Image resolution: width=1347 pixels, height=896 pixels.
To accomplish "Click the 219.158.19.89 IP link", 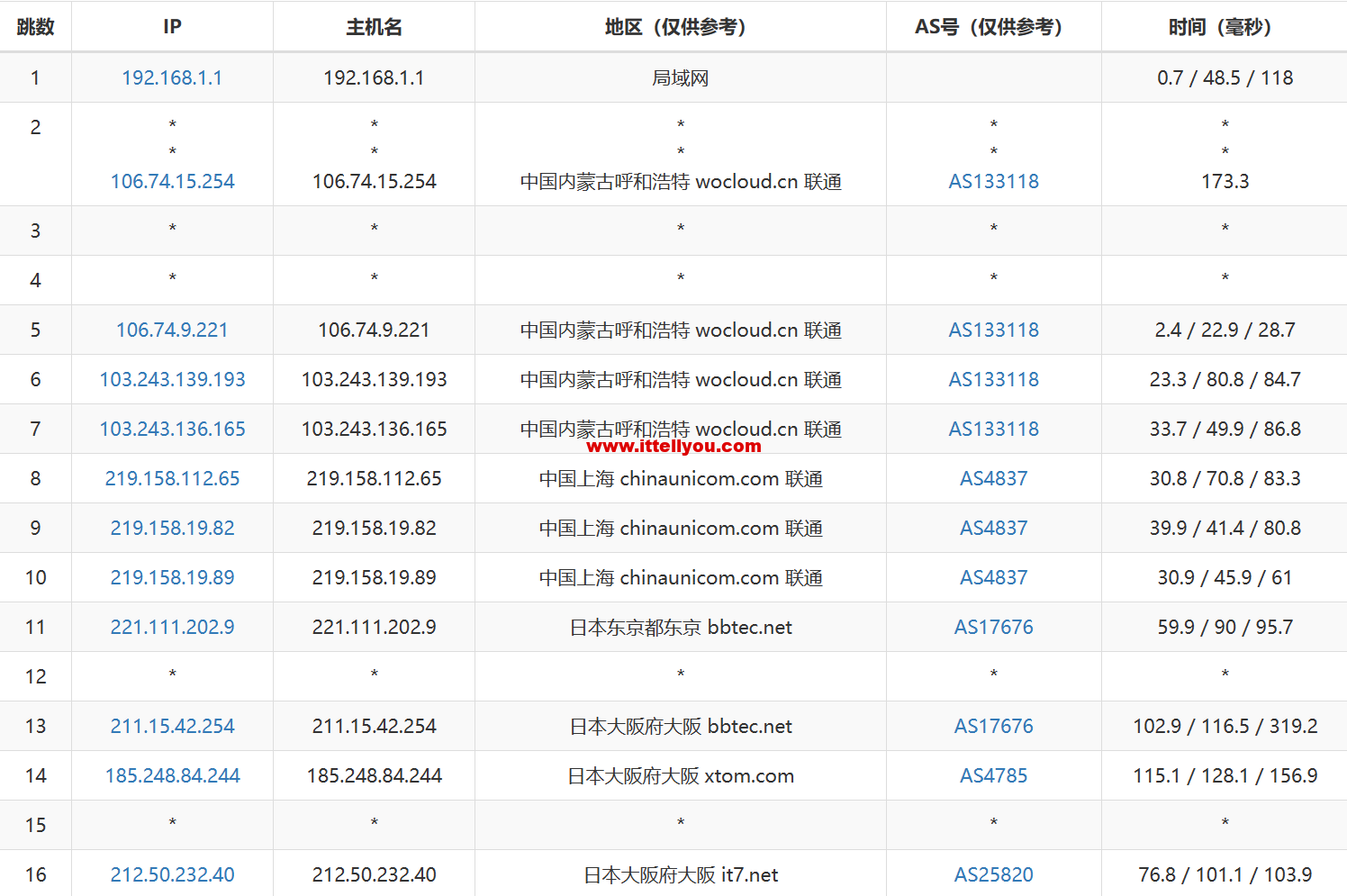I will (x=172, y=578).
